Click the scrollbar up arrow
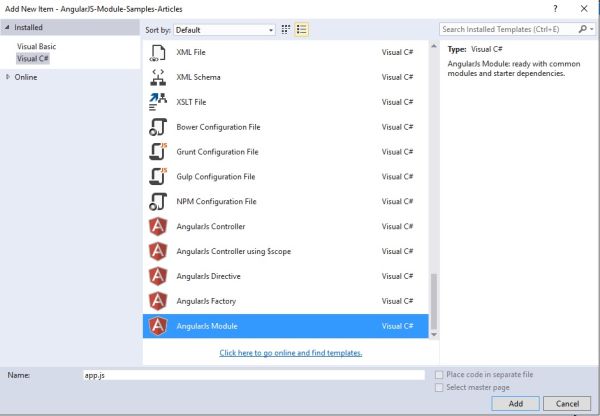The image size is (600, 416). pyautogui.click(x=434, y=46)
